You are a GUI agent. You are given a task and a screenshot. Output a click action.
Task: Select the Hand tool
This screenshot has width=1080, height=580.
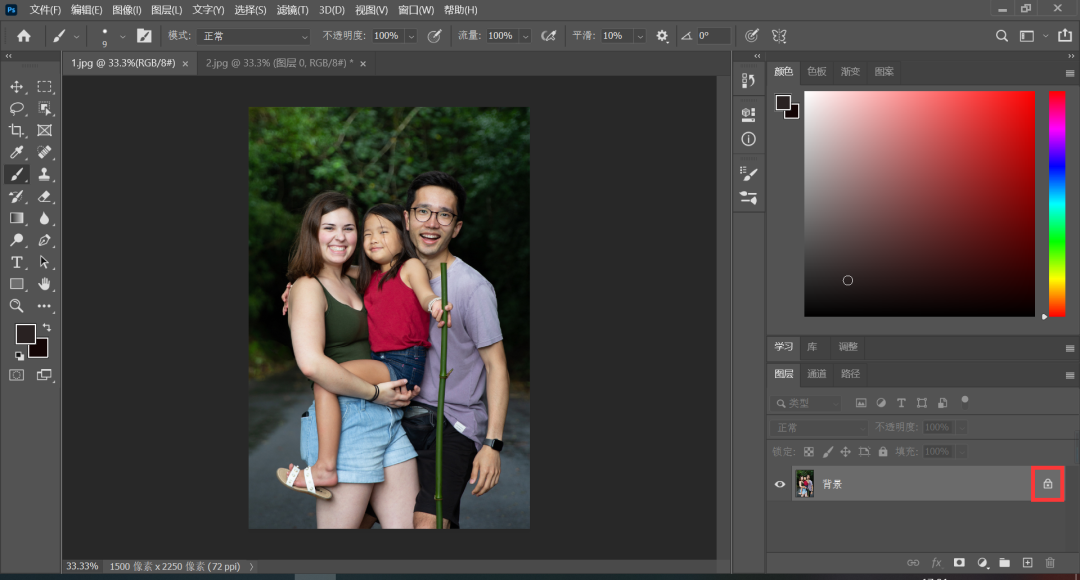tap(44, 284)
